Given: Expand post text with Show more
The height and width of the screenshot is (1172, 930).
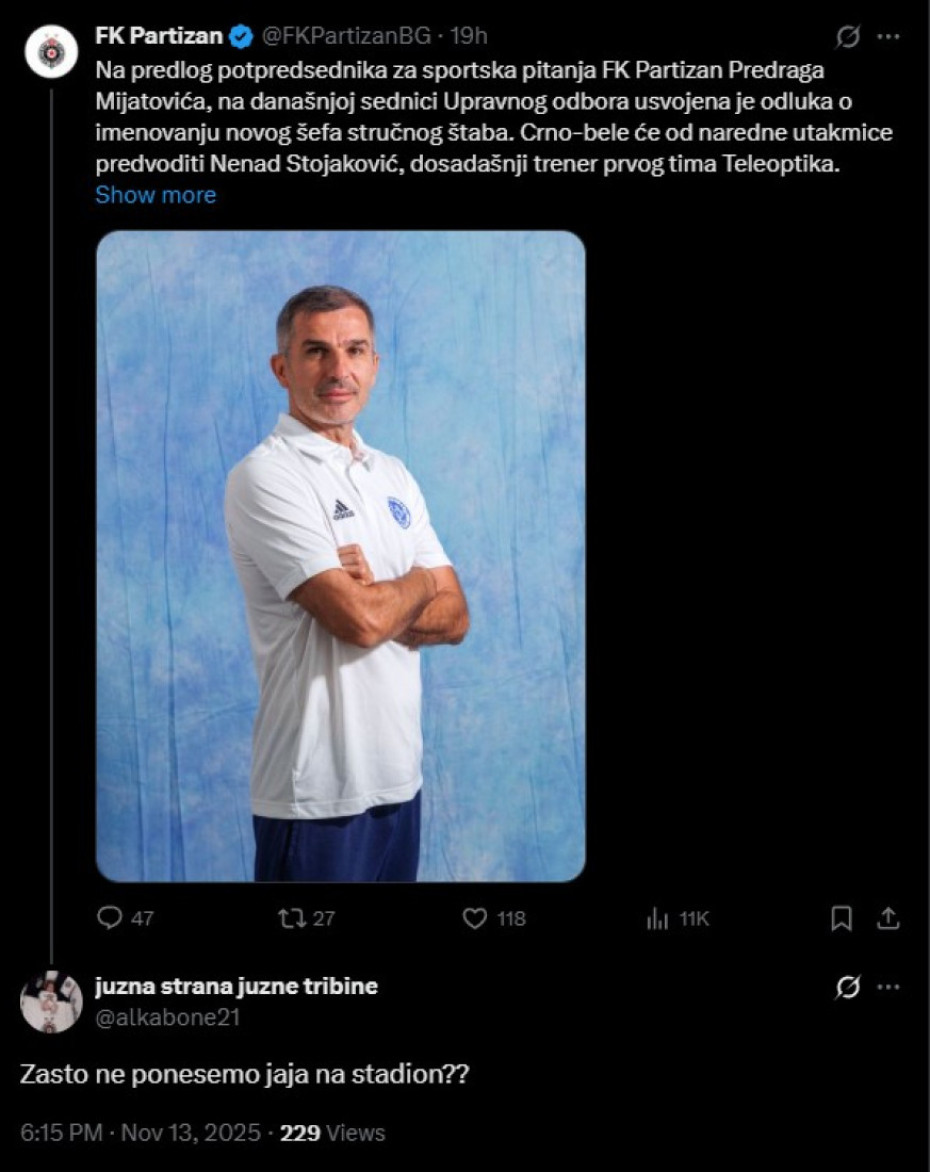Looking at the screenshot, I should point(155,195).
